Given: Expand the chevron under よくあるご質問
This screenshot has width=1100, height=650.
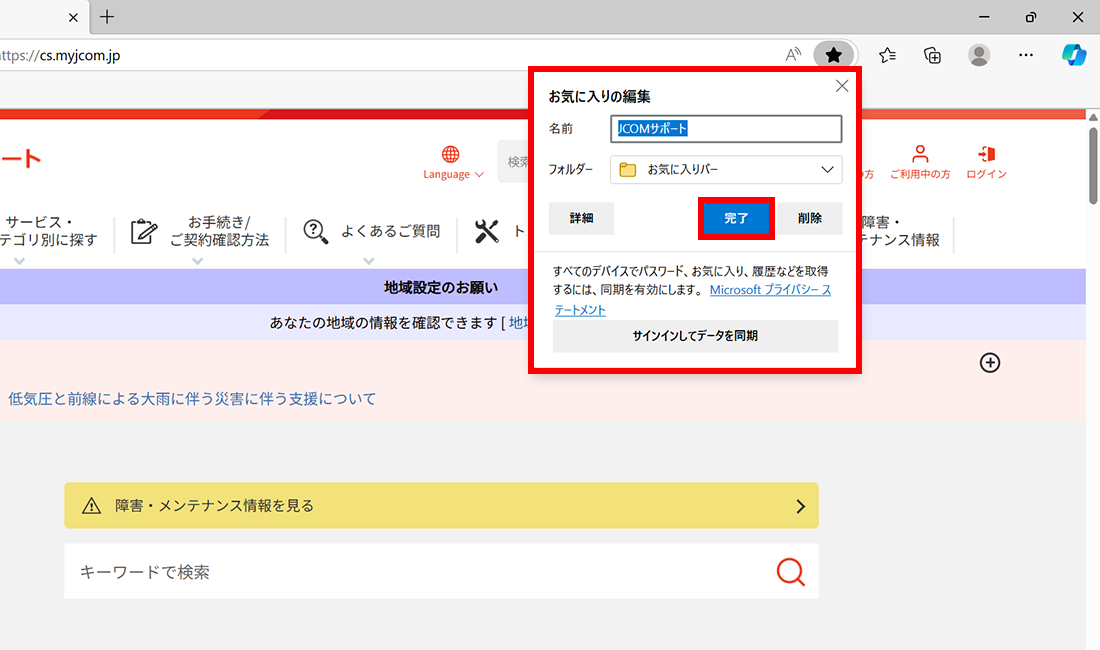Looking at the screenshot, I should (x=369, y=262).
